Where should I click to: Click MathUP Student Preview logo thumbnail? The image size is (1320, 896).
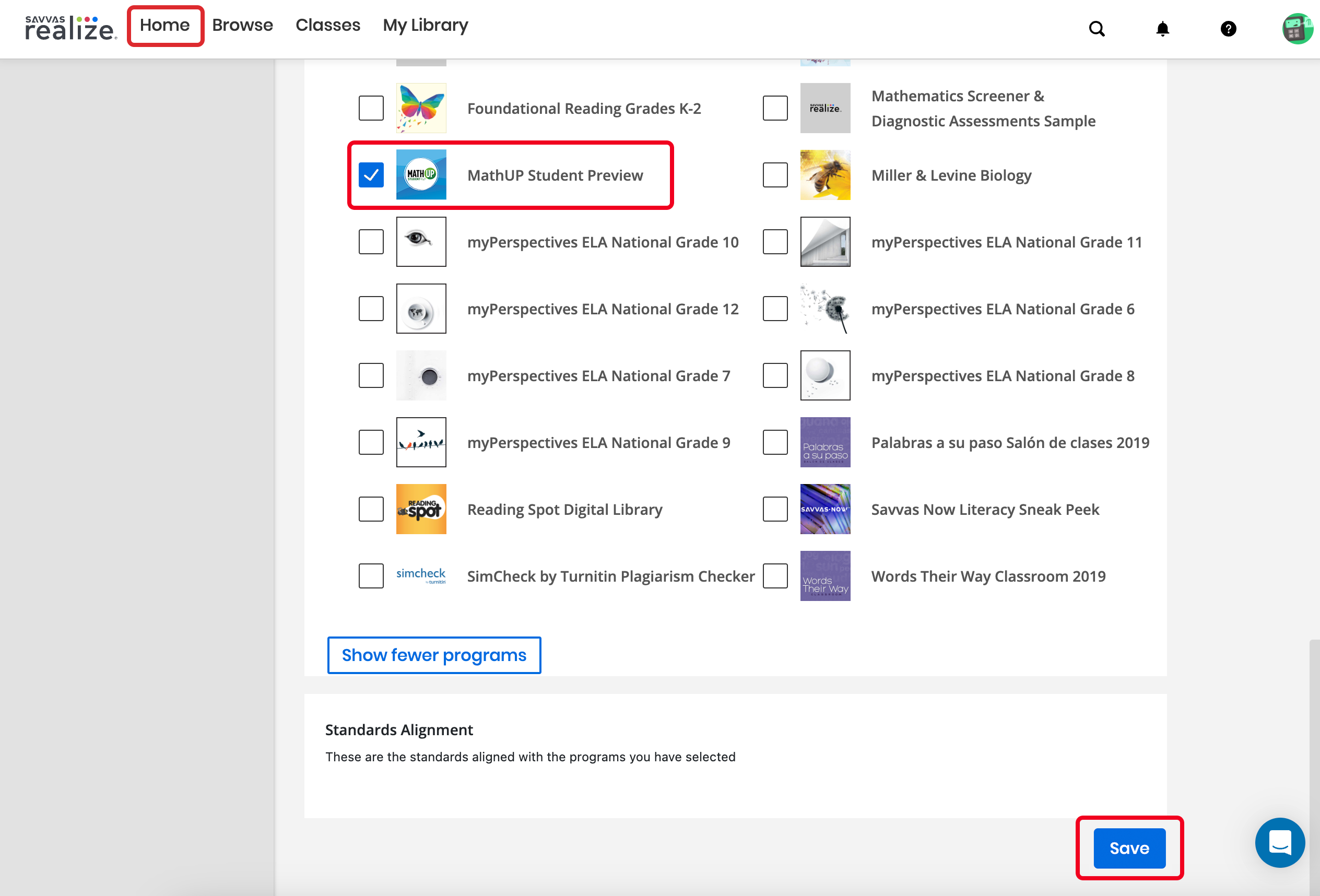click(x=421, y=175)
